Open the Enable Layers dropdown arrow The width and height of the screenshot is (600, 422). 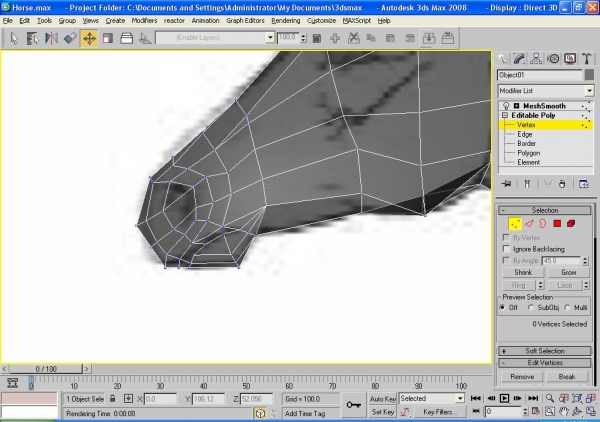[270, 37]
